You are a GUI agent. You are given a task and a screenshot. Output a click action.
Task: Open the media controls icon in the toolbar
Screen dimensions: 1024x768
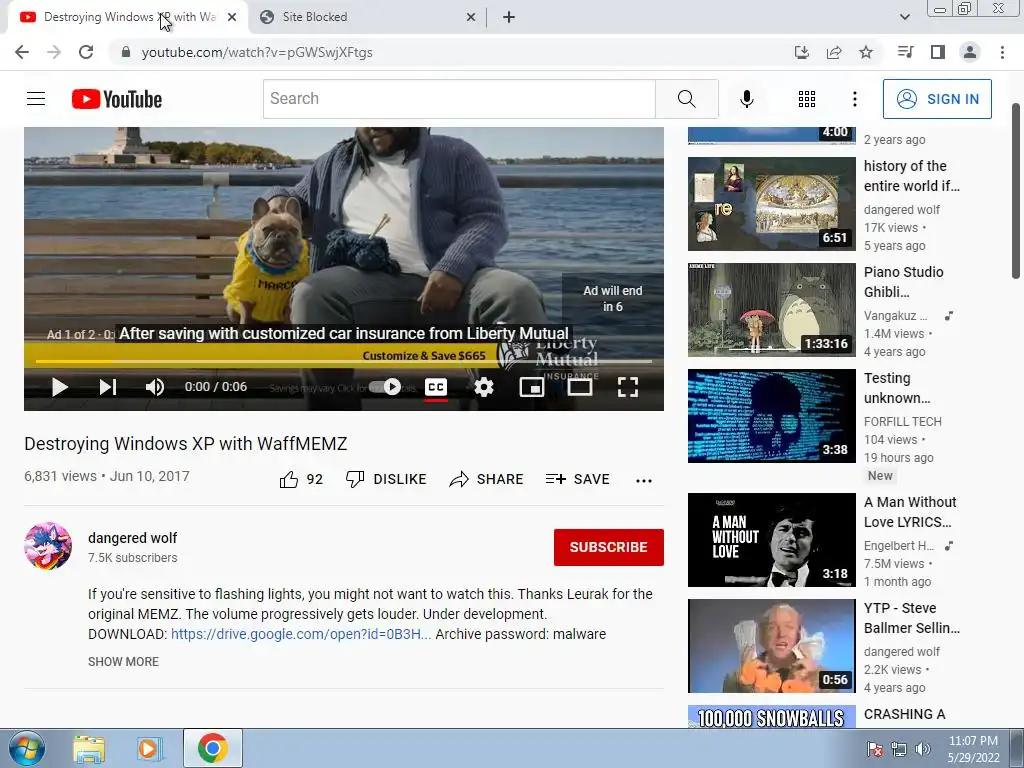[x=905, y=52]
